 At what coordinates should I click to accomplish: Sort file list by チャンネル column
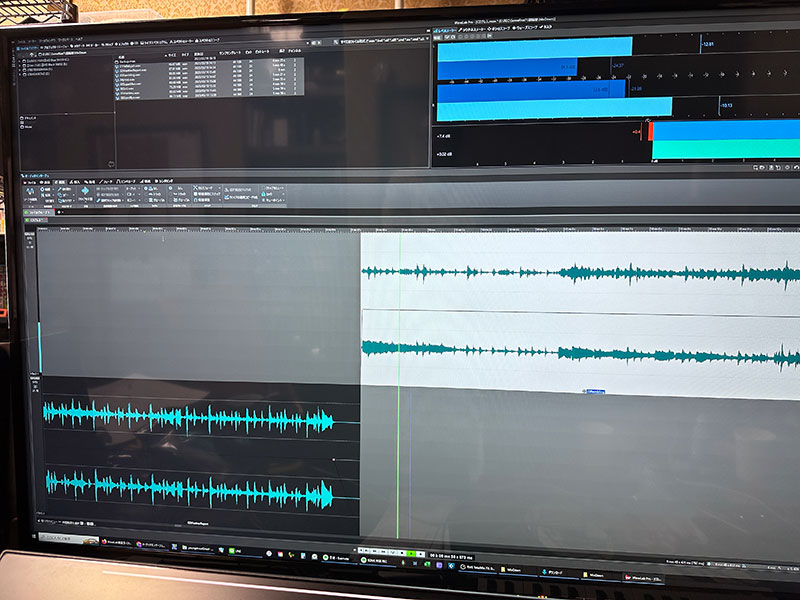pos(294,51)
